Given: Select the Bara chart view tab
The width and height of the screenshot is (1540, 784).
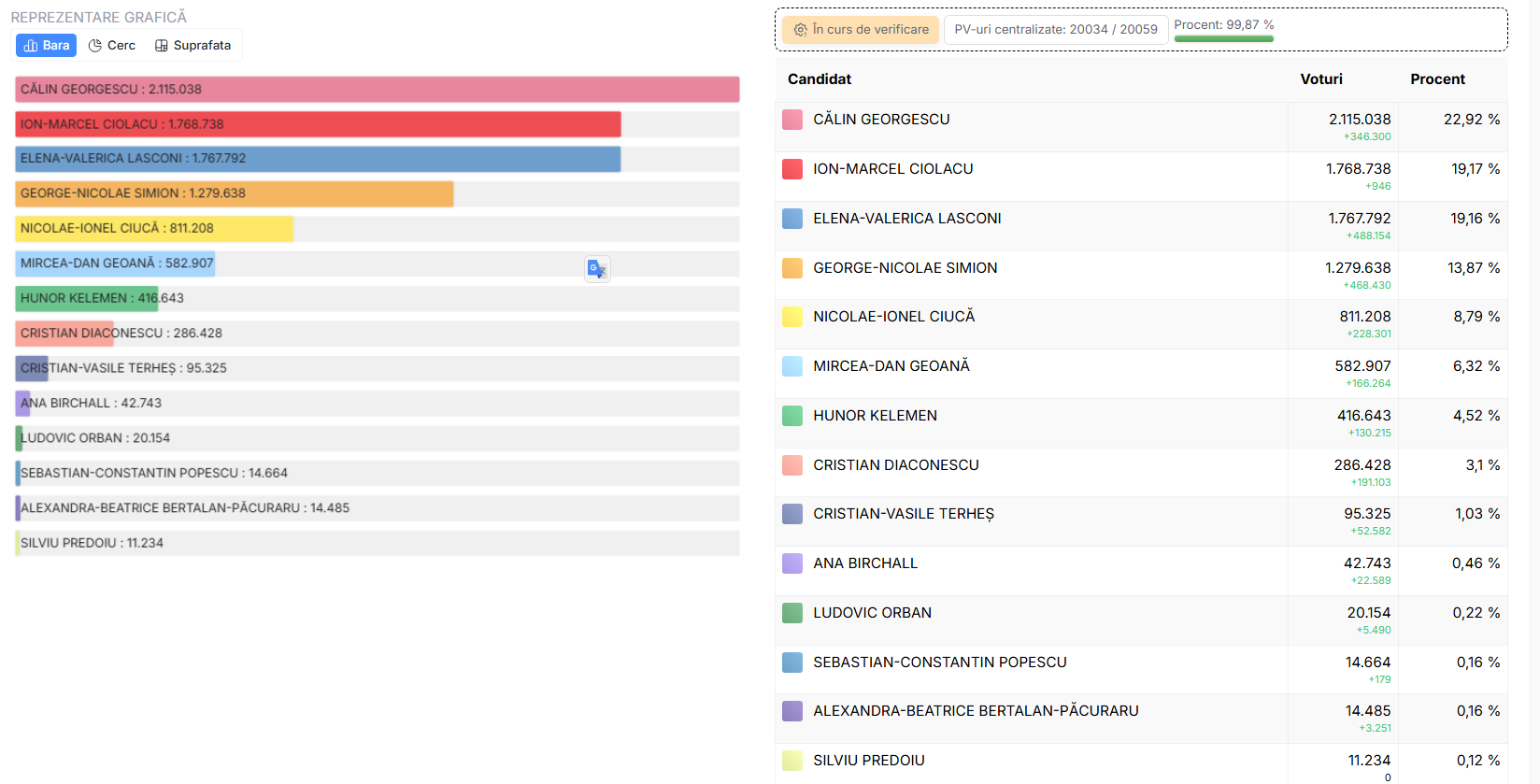Looking at the screenshot, I should coord(47,46).
